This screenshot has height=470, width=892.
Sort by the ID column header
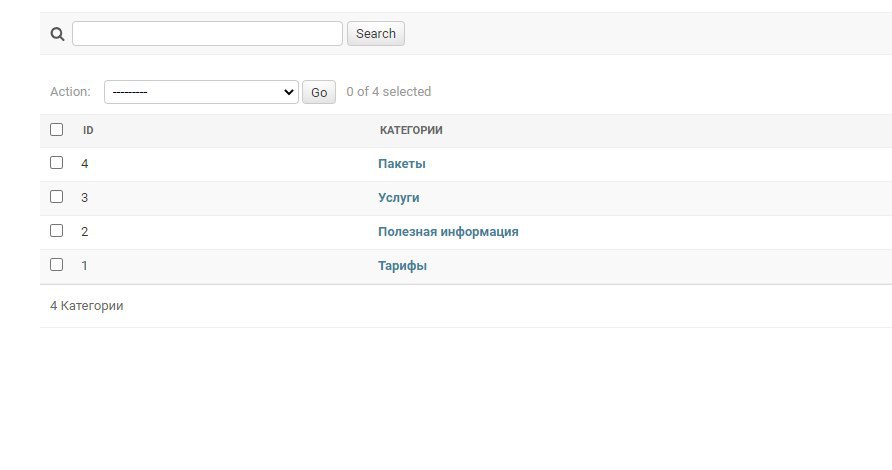click(88, 130)
